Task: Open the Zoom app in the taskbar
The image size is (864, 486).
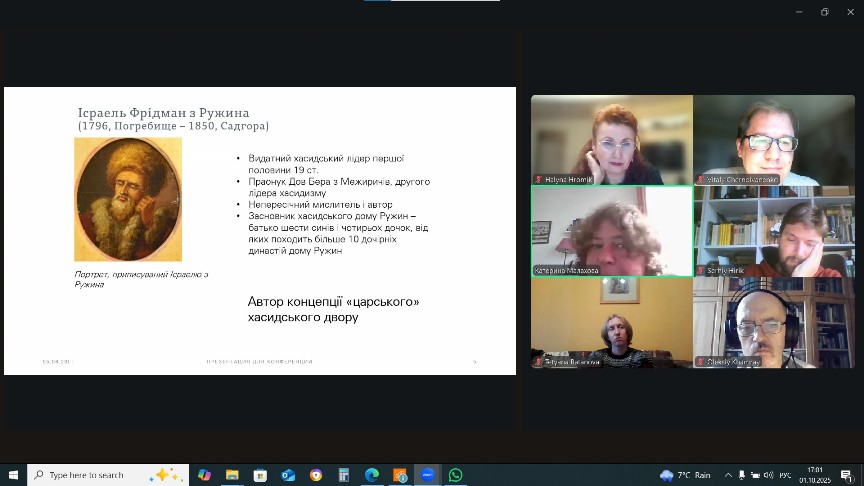Action: pos(428,475)
